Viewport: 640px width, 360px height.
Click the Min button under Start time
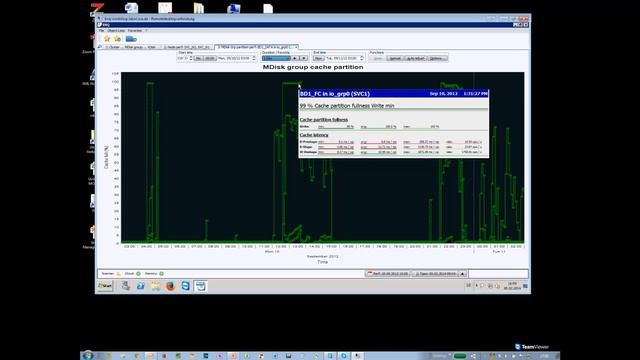(198, 58)
